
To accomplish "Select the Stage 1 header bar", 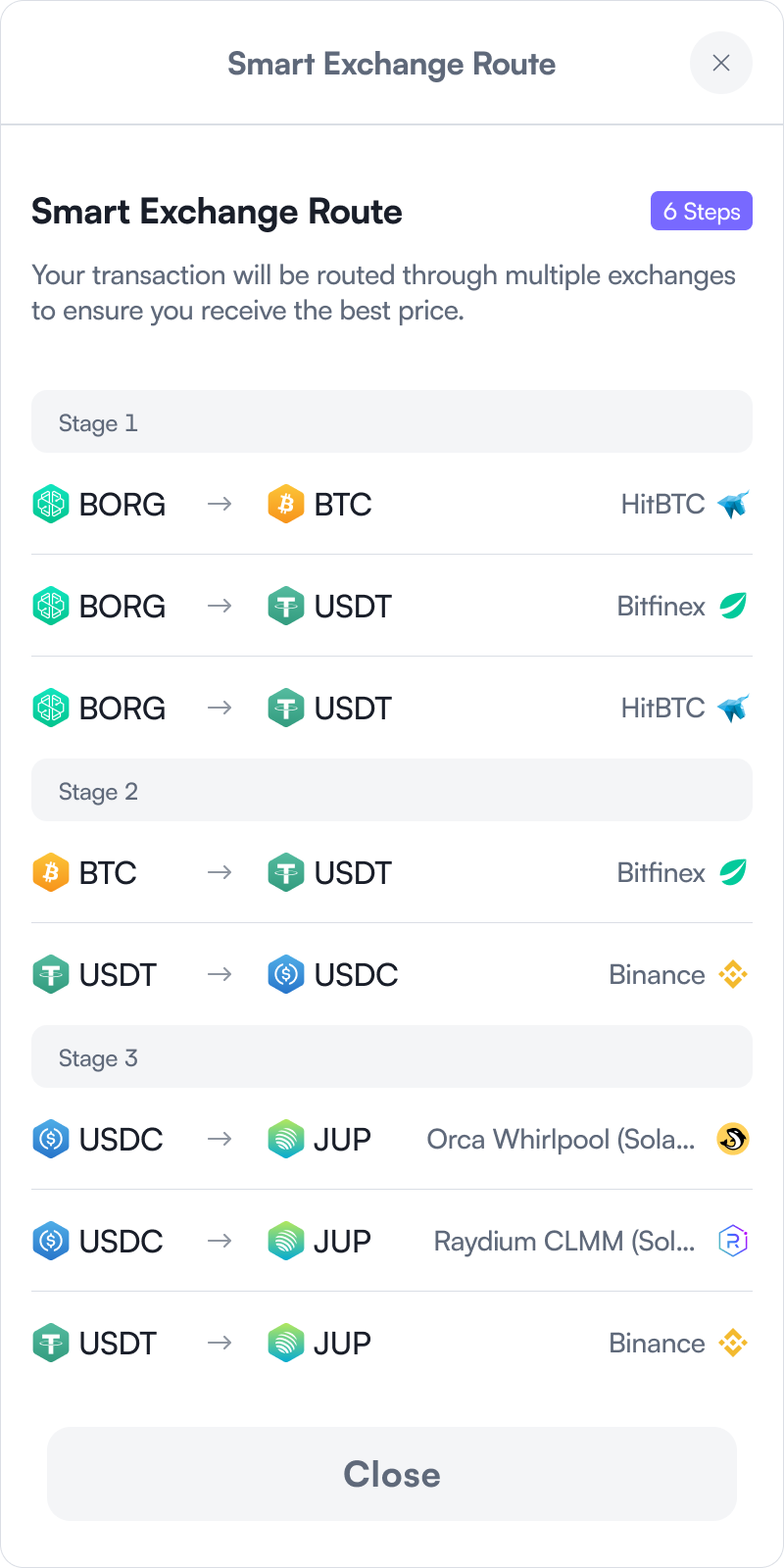I will tap(392, 421).
